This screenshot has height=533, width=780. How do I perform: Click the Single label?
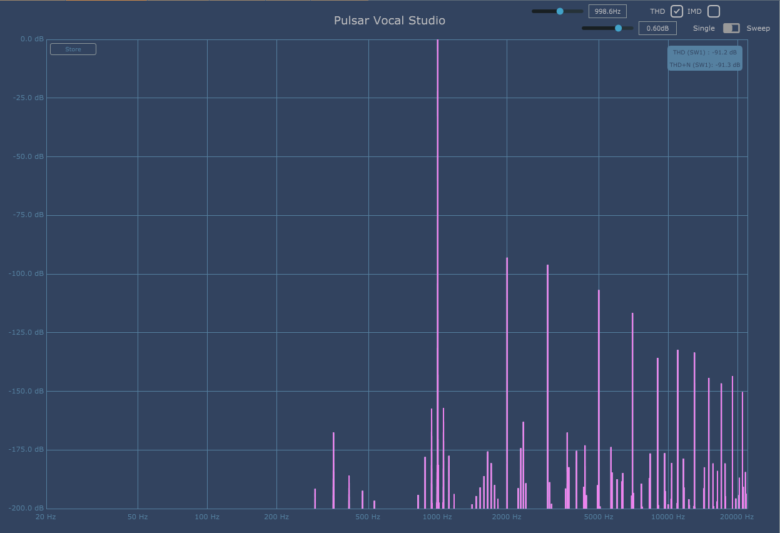pos(704,28)
